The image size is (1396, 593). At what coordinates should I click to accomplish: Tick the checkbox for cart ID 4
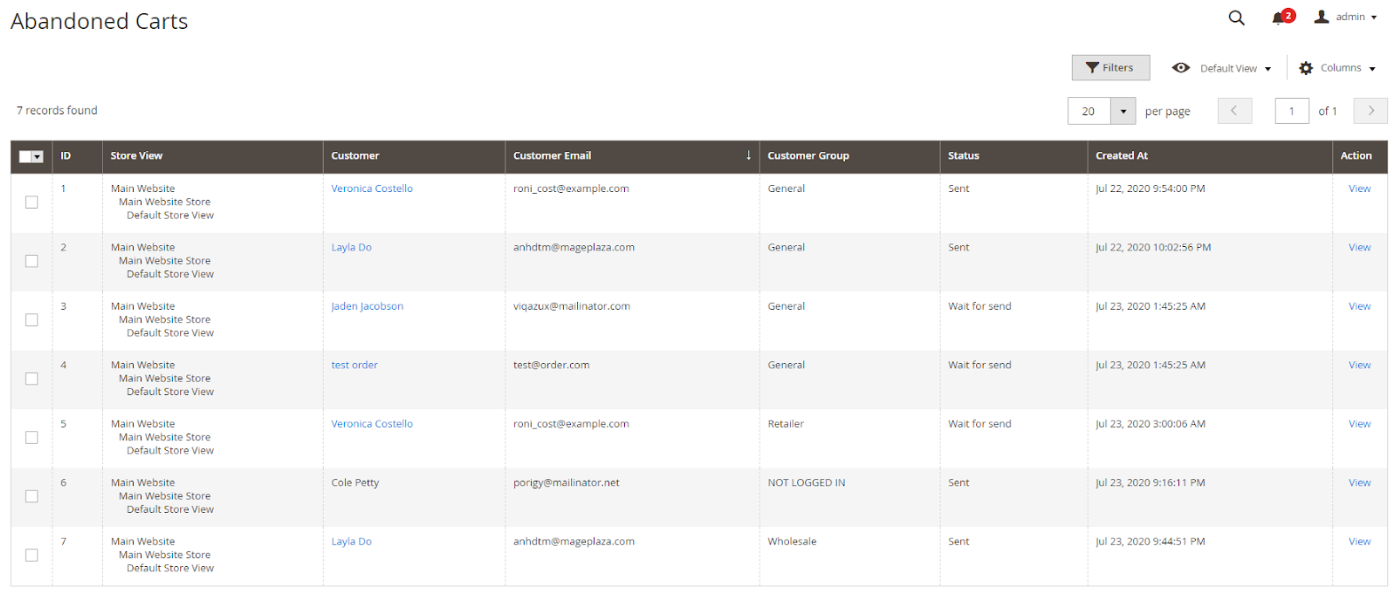[32, 378]
